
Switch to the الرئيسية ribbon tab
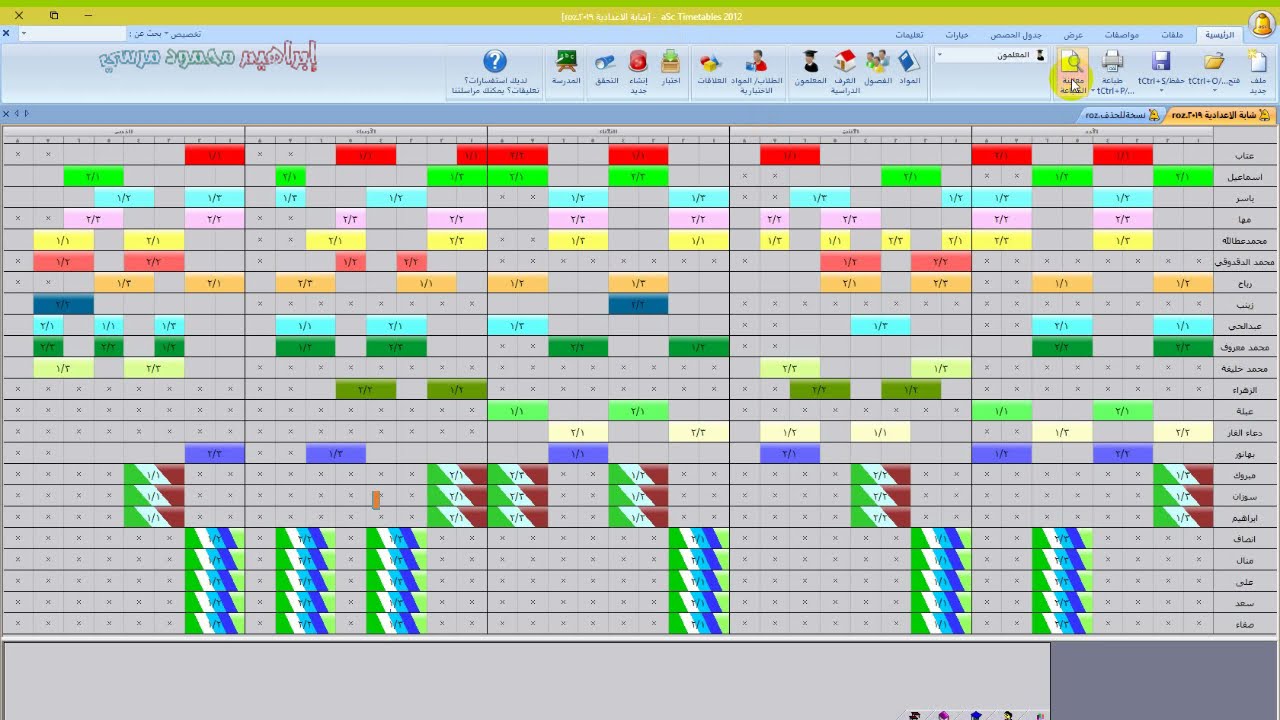coord(1219,34)
